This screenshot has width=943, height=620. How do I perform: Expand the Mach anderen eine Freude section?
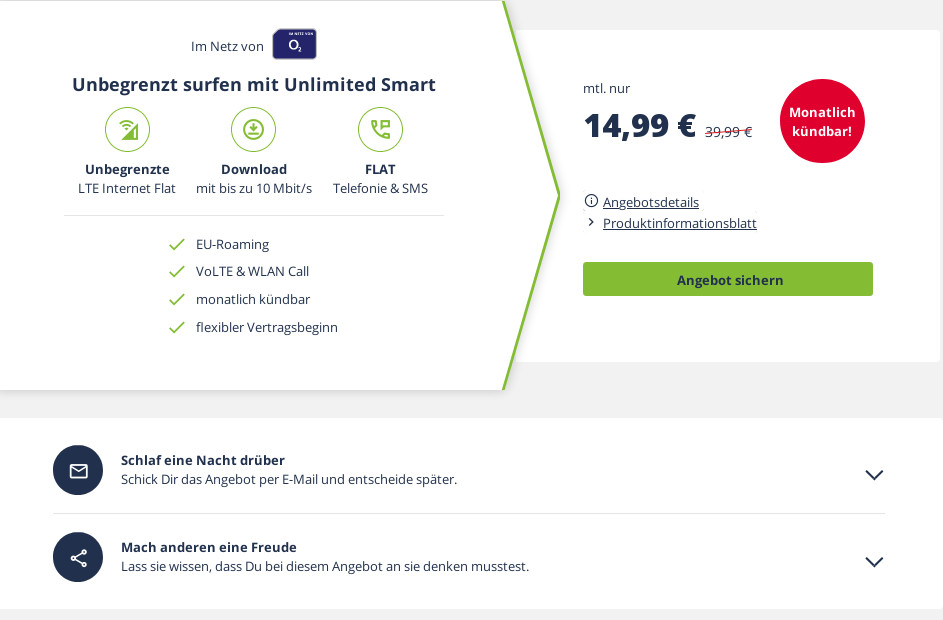(874, 562)
